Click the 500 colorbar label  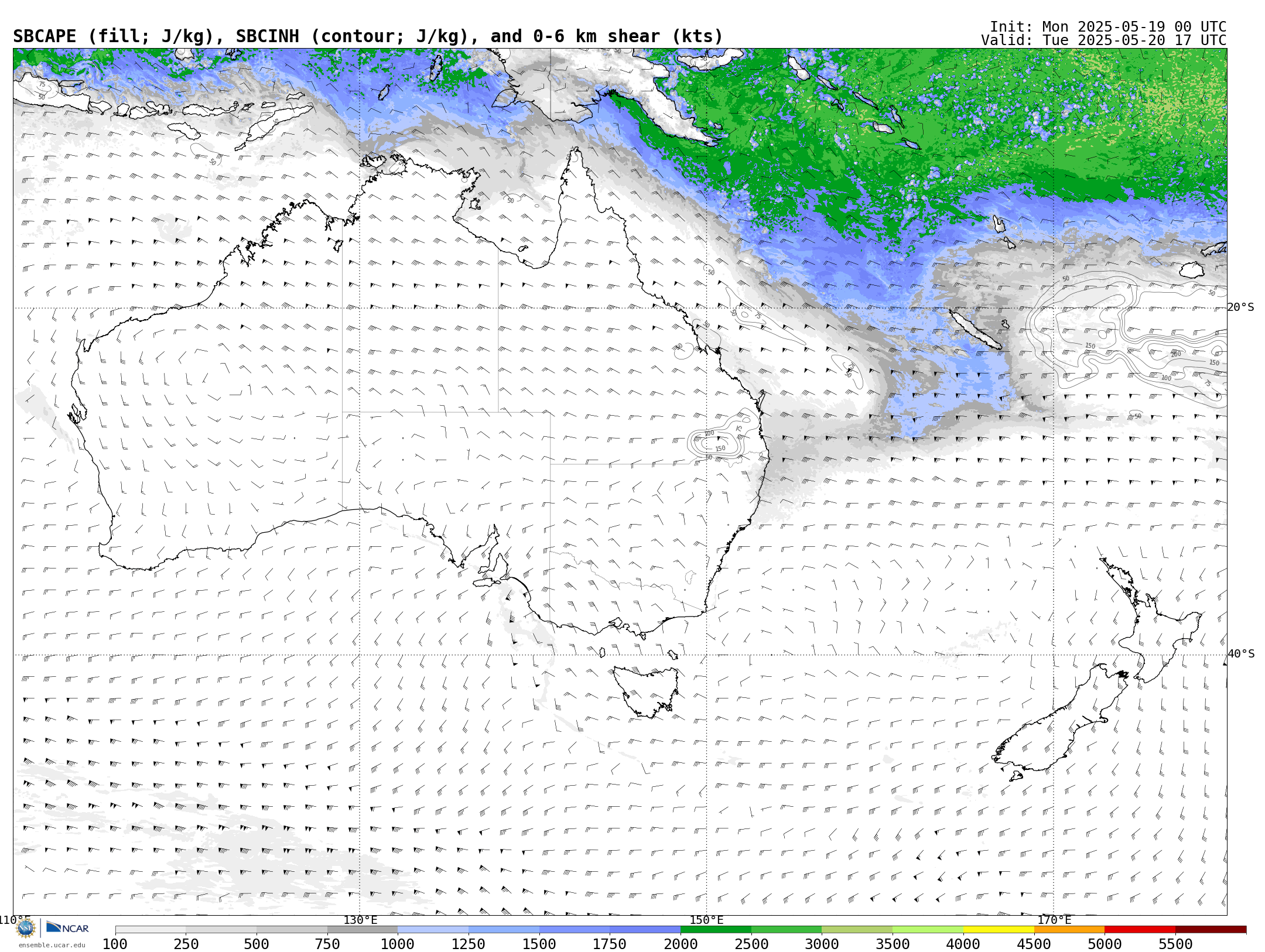[257, 944]
